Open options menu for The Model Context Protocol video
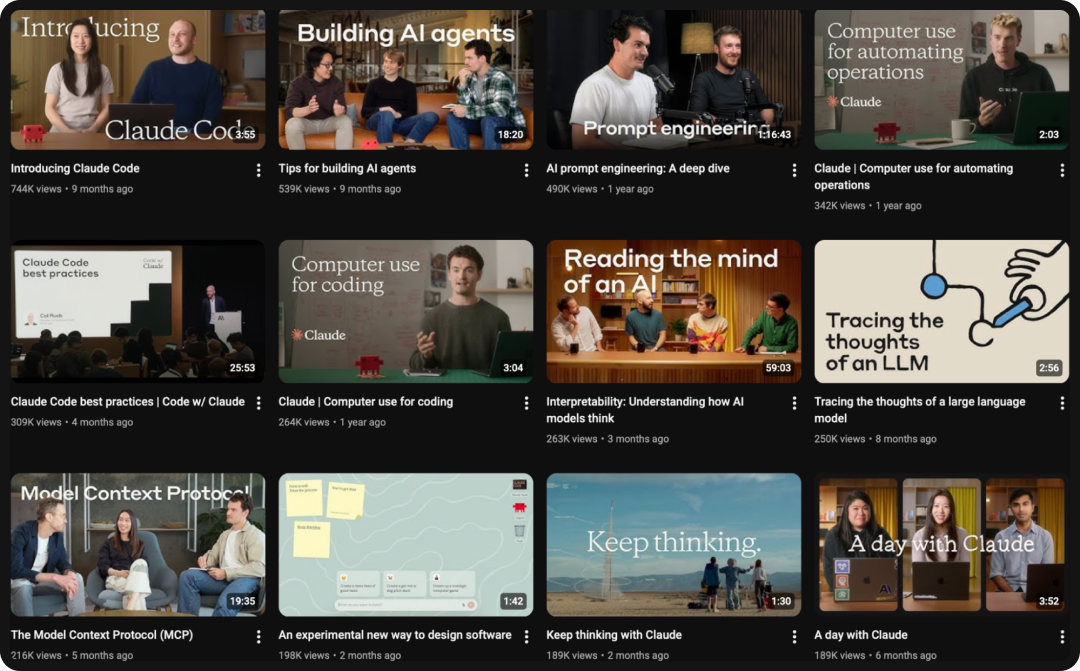 point(259,636)
